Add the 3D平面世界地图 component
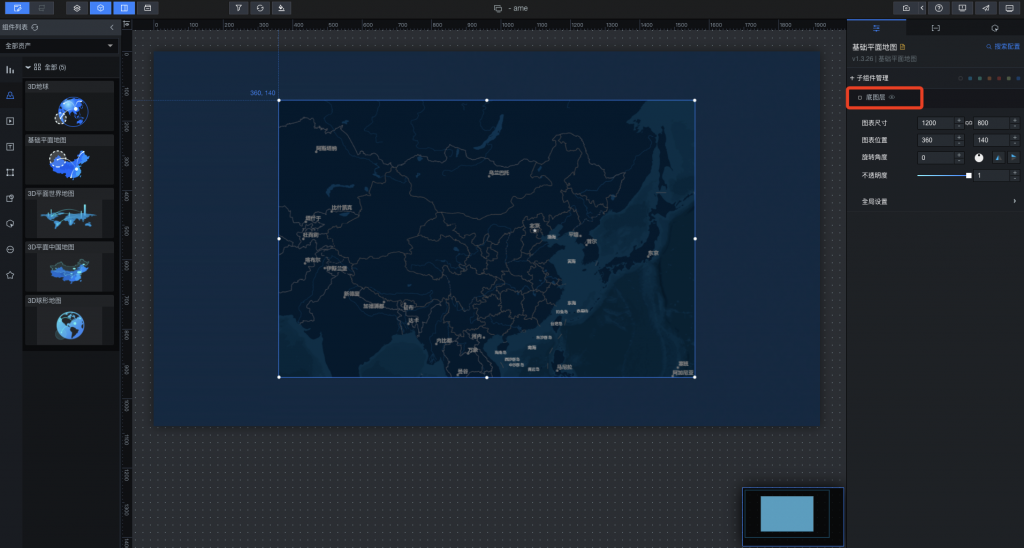The width and height of the screenshot is (1024, 548). tap(69, 214)
